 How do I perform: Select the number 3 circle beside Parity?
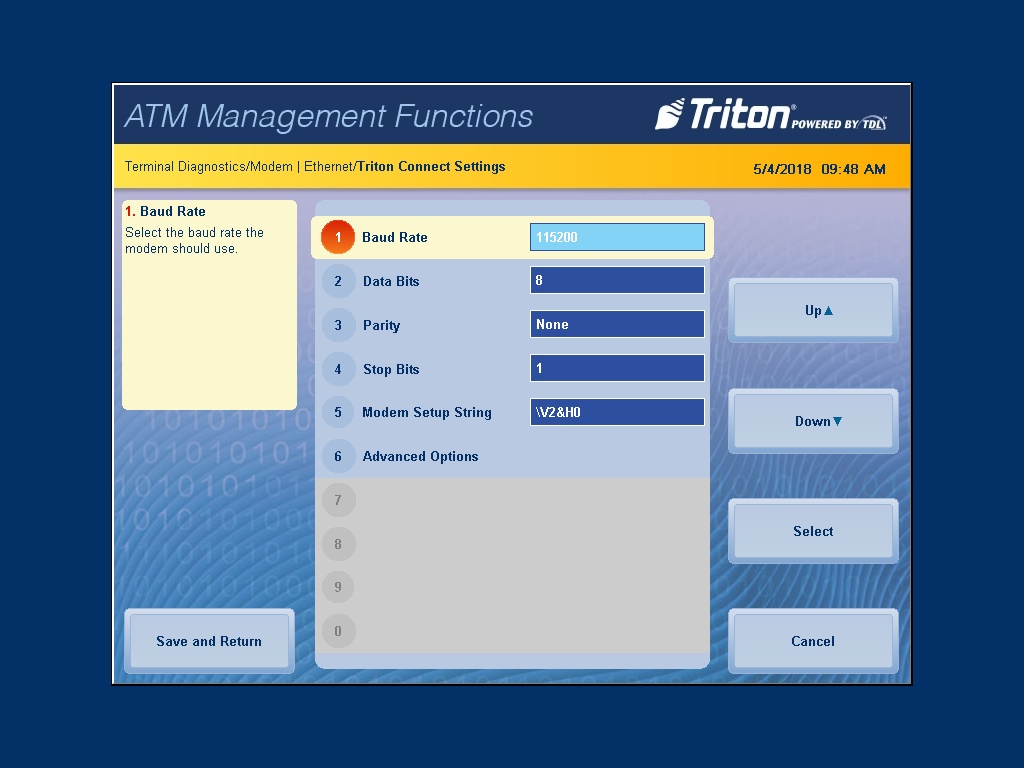pyautogui.click(x=338, y=325)
